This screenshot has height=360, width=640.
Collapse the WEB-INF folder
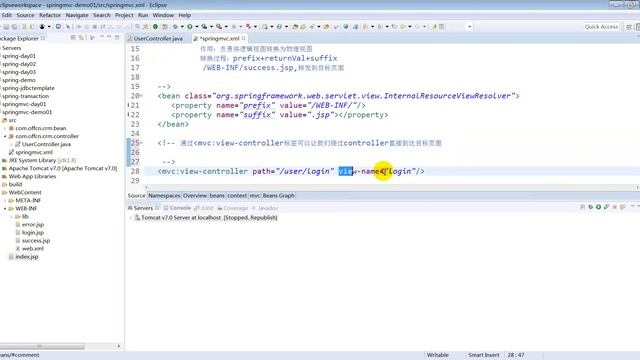[x=5, y=209]
